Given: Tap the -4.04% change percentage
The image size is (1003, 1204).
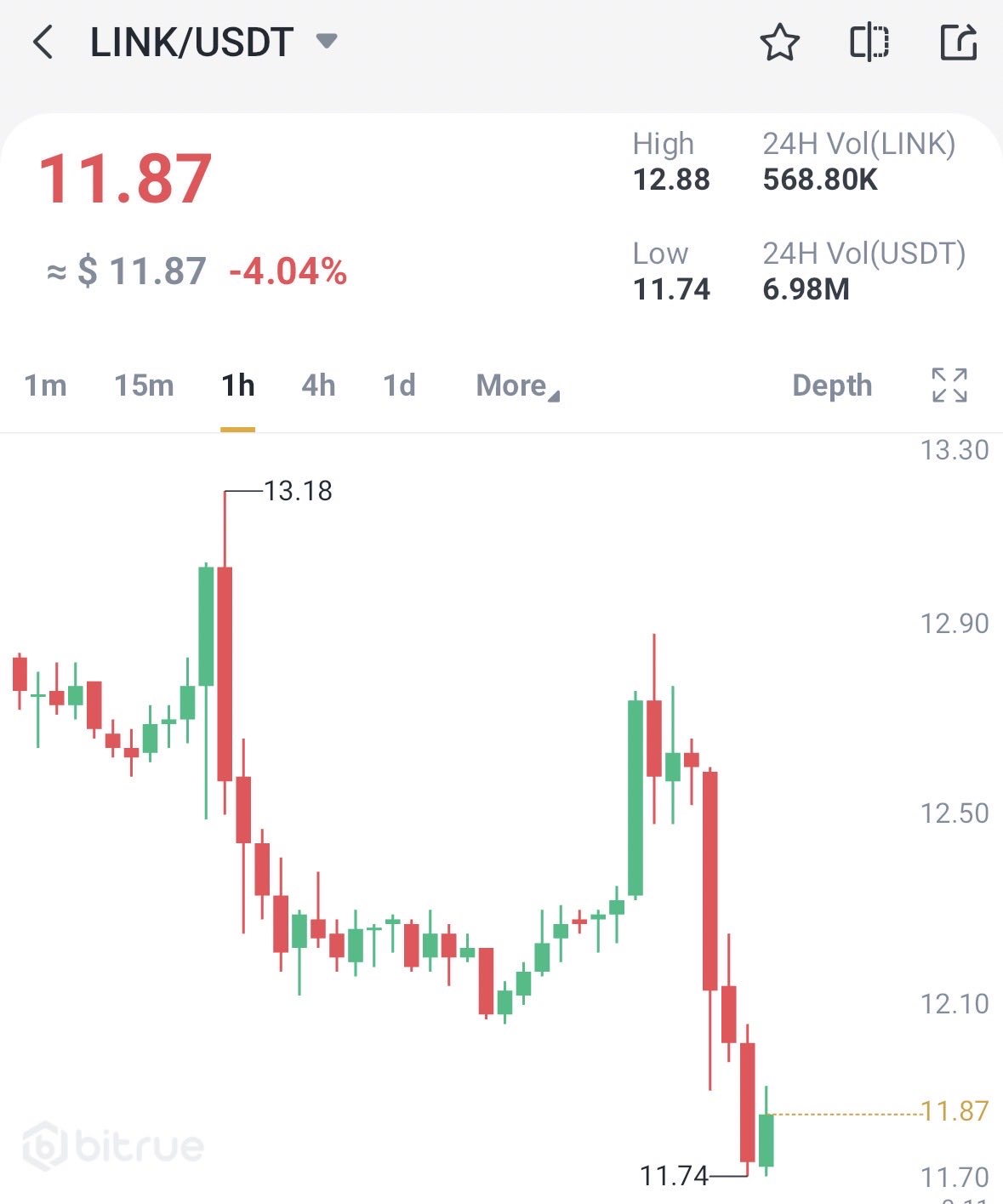Looking at the screenshot, I should (x=288, y=272).
